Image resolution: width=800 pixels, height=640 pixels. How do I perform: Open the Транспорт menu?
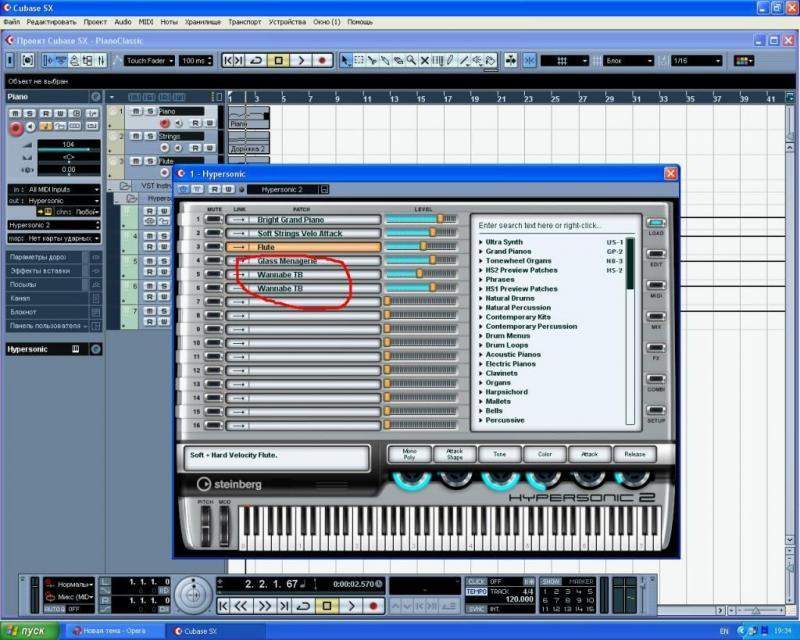(x=245, y=21)
